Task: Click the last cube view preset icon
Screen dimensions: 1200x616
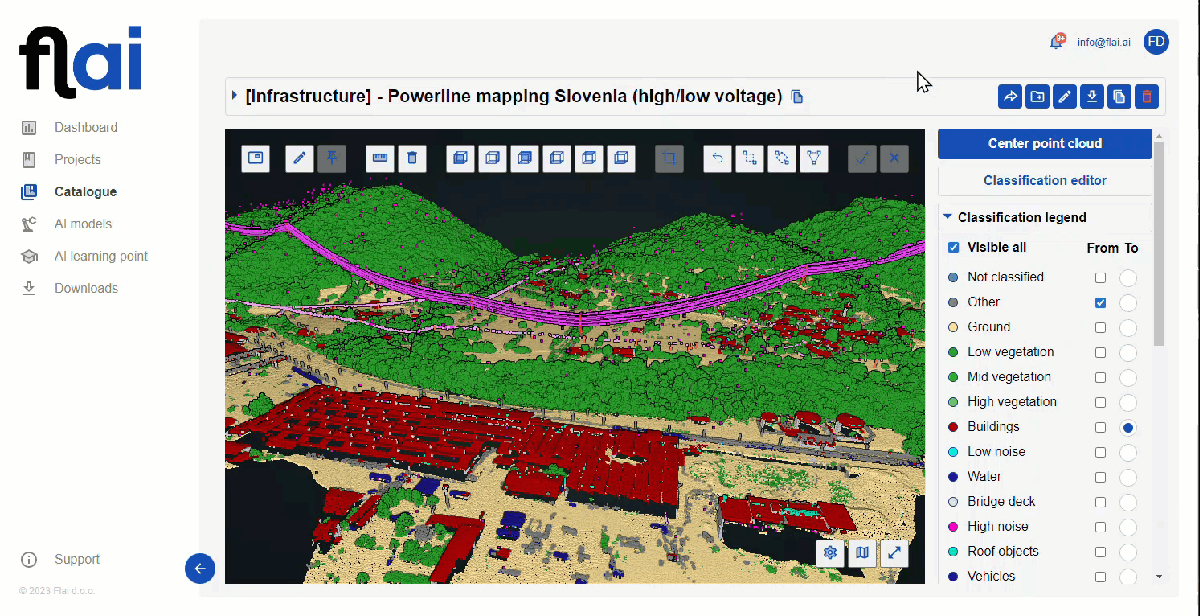Action: coord(622,158)
